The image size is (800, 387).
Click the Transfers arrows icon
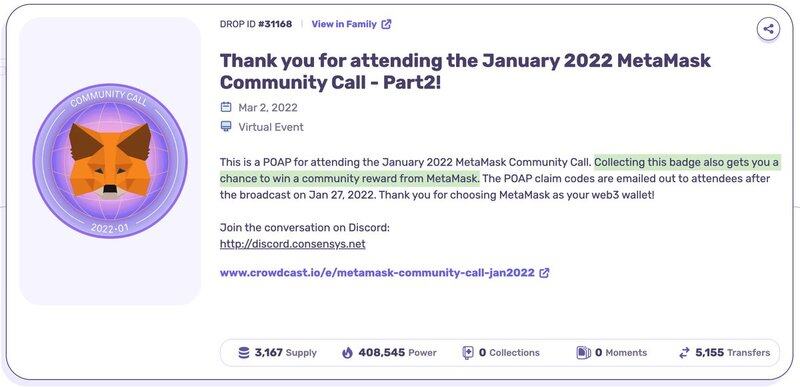684,352
